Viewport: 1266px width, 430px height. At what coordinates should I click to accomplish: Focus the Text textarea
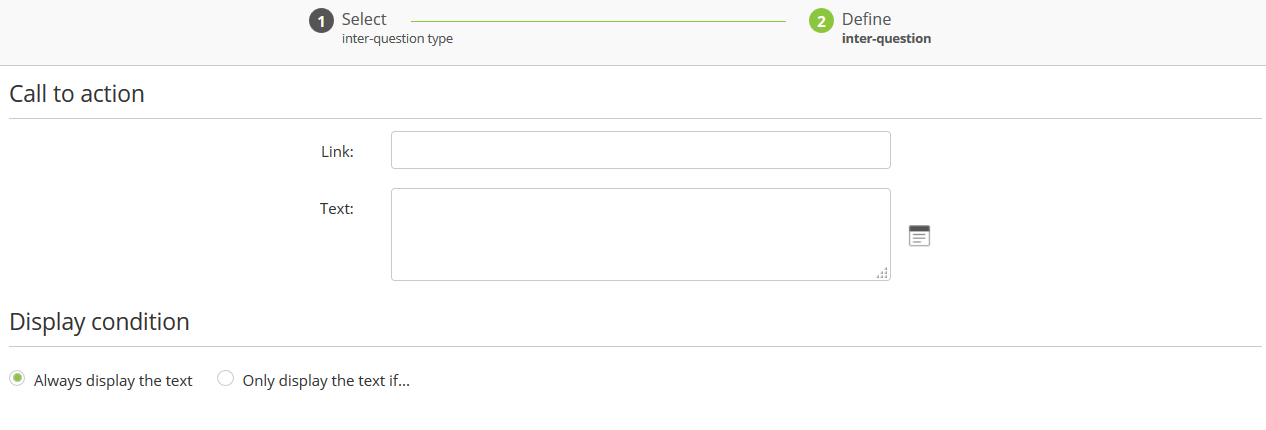coord(640,234)
